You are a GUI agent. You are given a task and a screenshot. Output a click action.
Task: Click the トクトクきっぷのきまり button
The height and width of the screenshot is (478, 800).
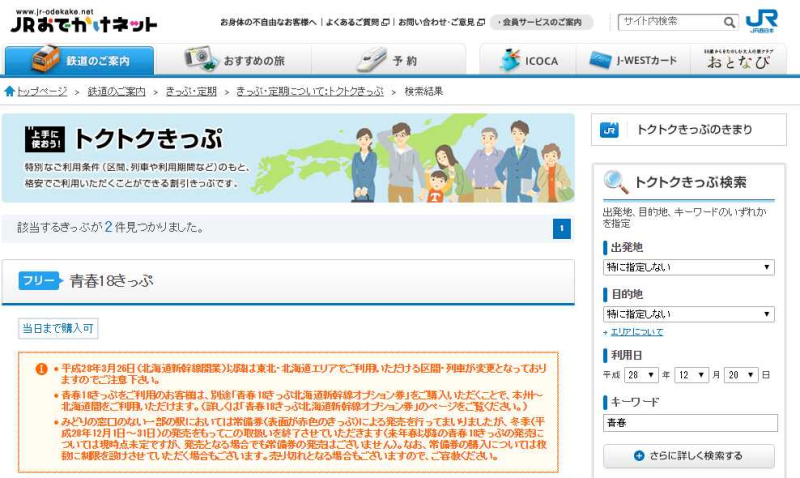pyautogui.click(x=689, y=130)
